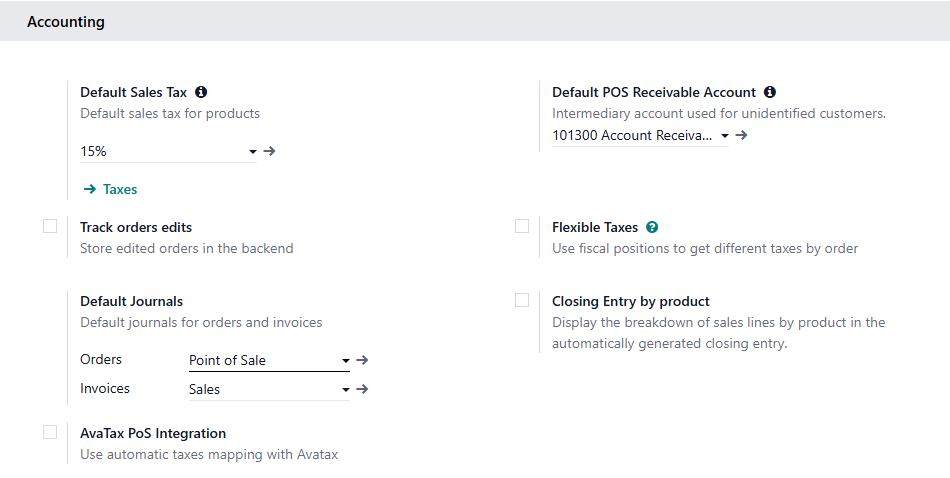
Task: Enable Track orders edits checkbox
Action: [x=50, y=227]
